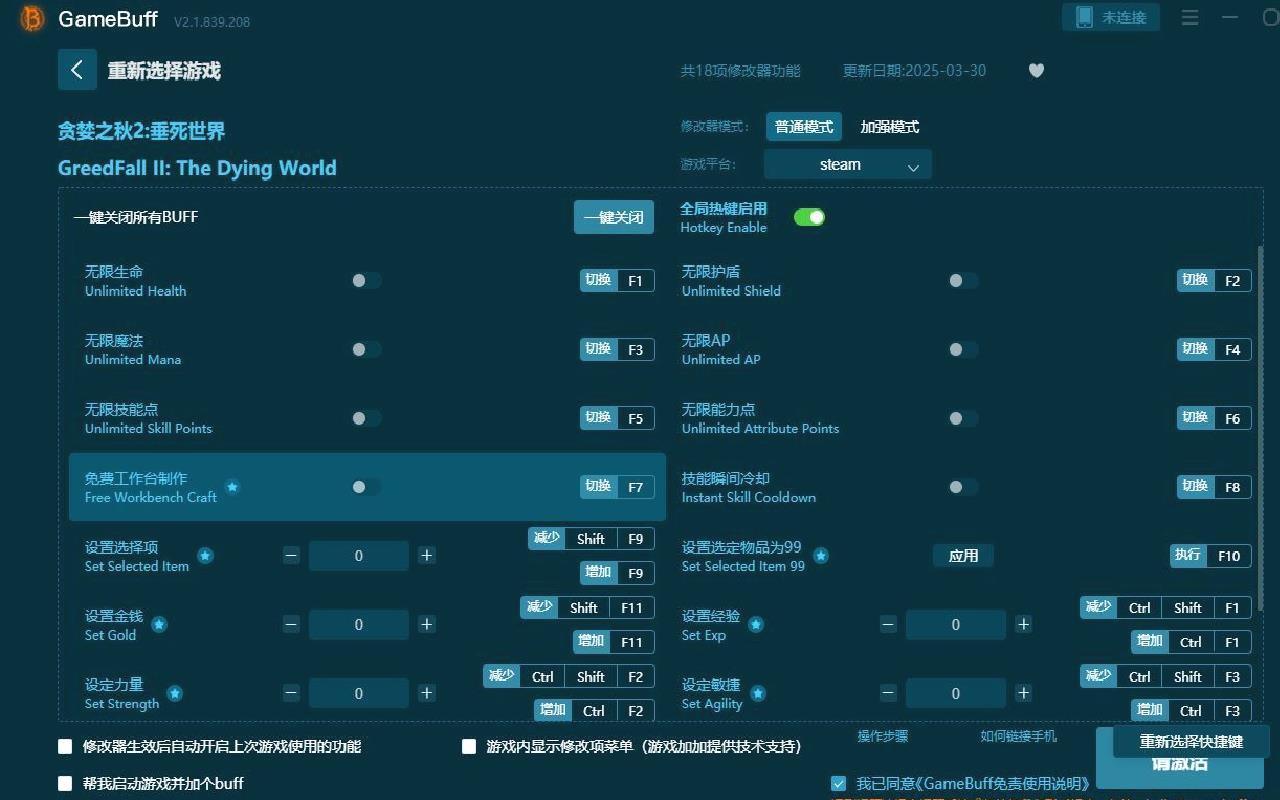Increase Set Gold value with plus
Image resolution: width=1280 pixels, height=800 pixels.
click(426, 624)
